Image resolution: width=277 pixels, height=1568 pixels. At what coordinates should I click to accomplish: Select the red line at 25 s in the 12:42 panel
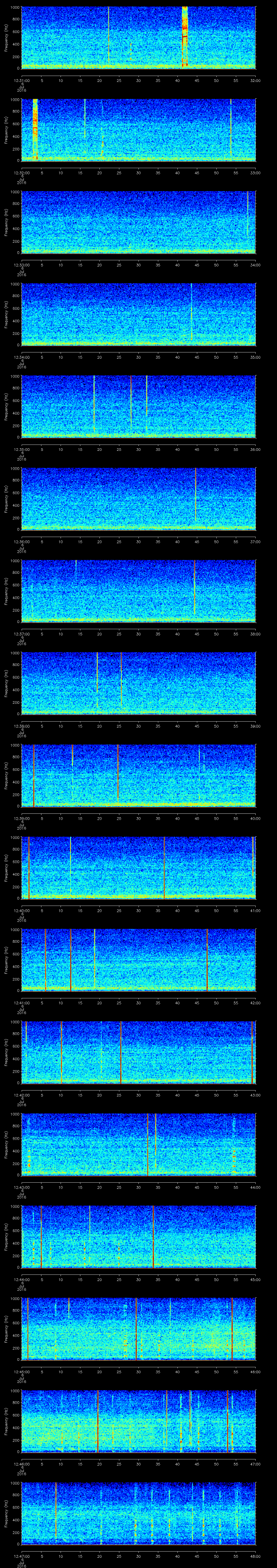pyautogui.click(x=121, y=1052)
